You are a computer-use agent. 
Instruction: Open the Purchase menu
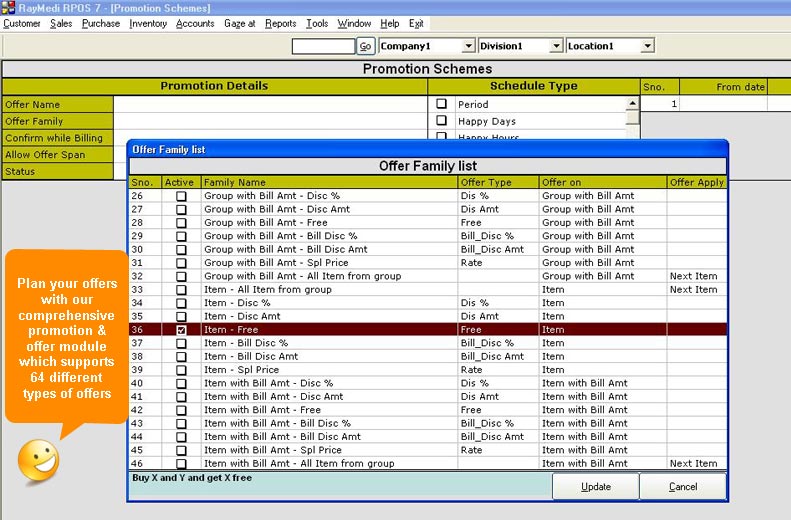pos(101,23)
